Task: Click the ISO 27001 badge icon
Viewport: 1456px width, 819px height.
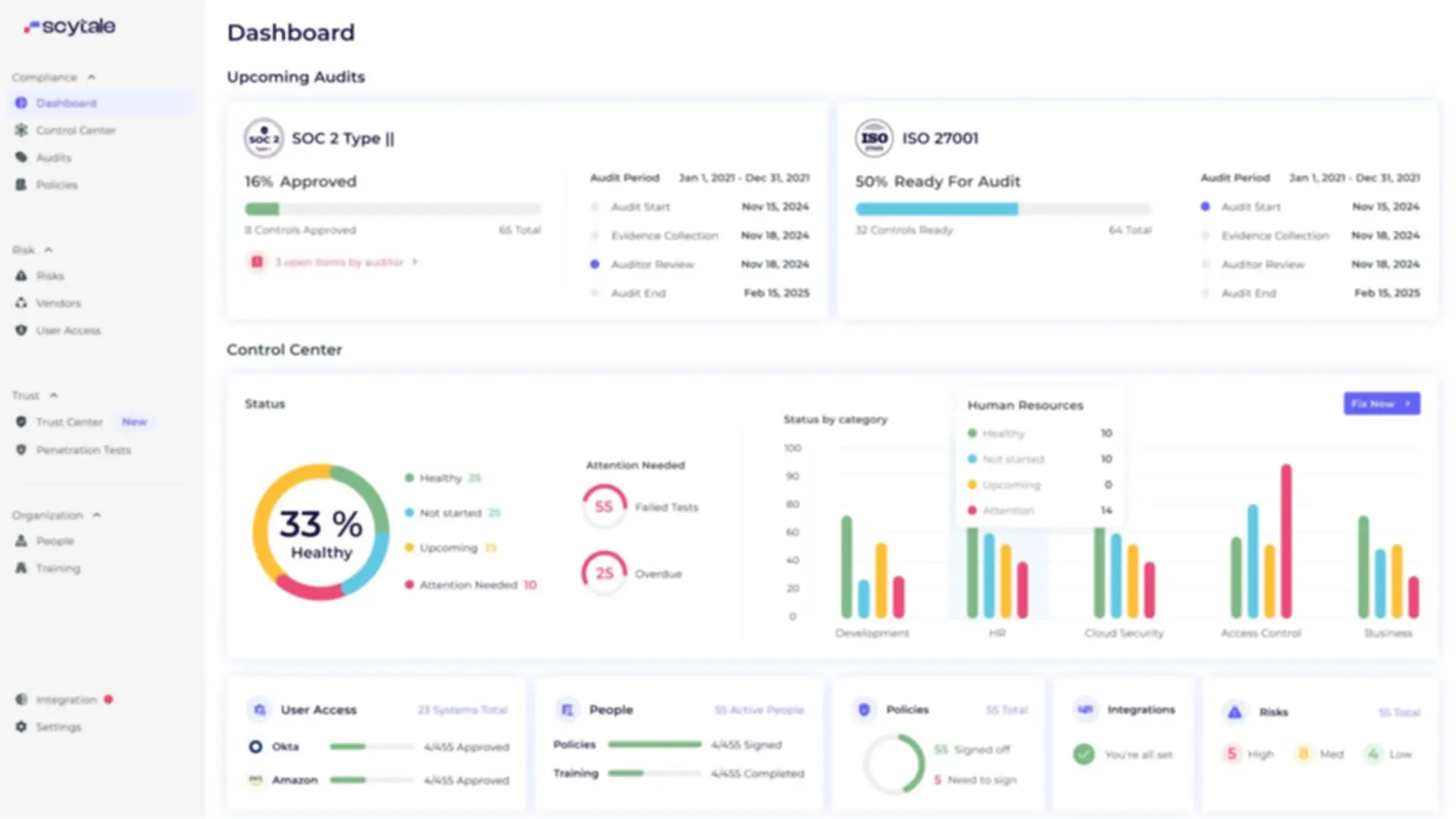Action: (x=874, y=139)
